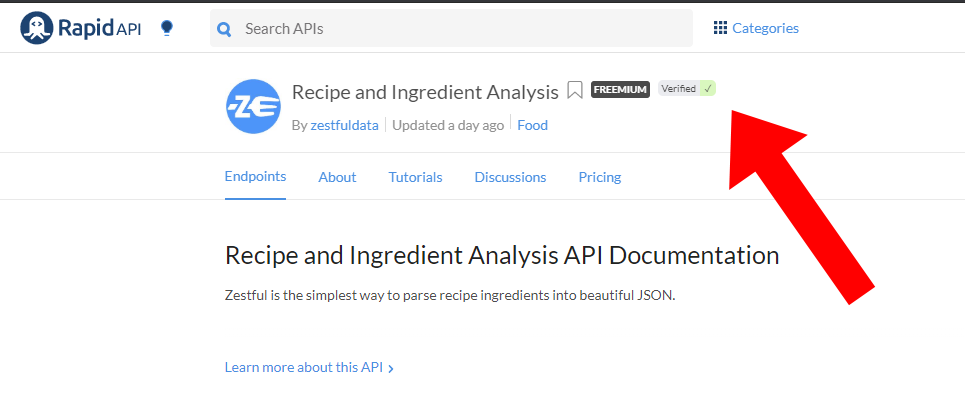Switch to the Pricing tab
This screenshot has width=965, height=396.
coord(599,177)
